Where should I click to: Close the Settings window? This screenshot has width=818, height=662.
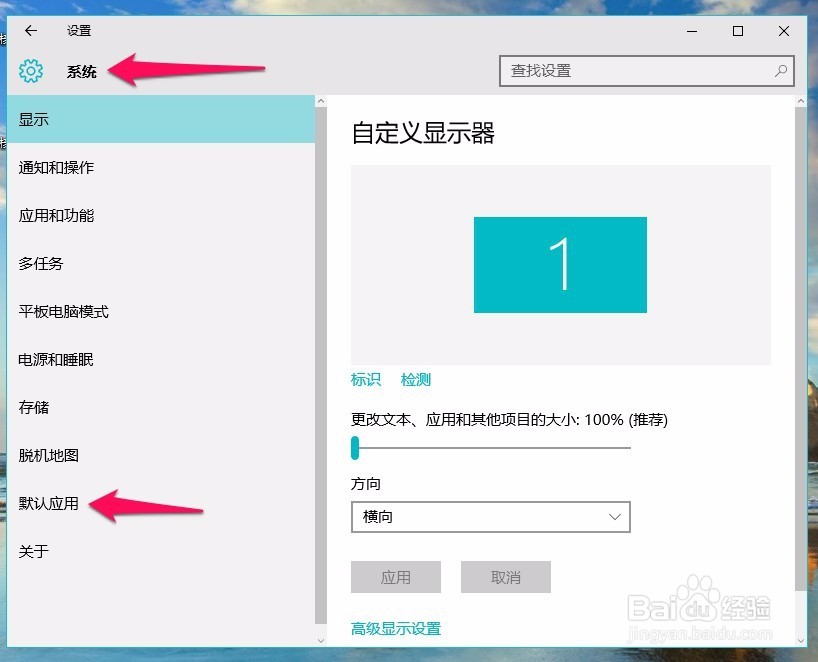point(784,31)
